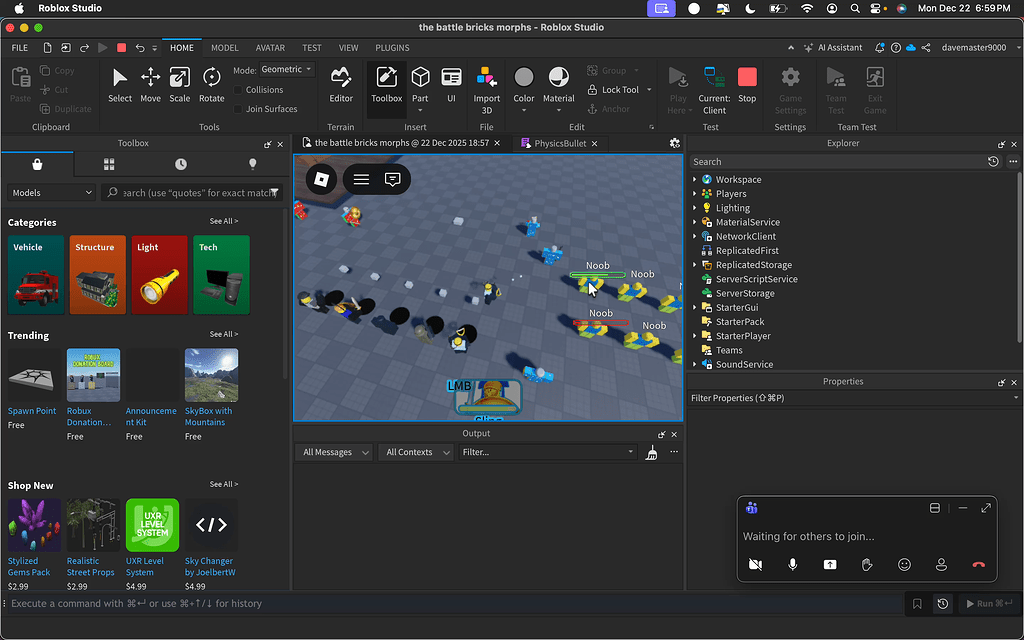Image resolution: width=1024 pixels, height=640 pixels.
Task: Expand the Workspace tree node
Action: click(695, 180)
